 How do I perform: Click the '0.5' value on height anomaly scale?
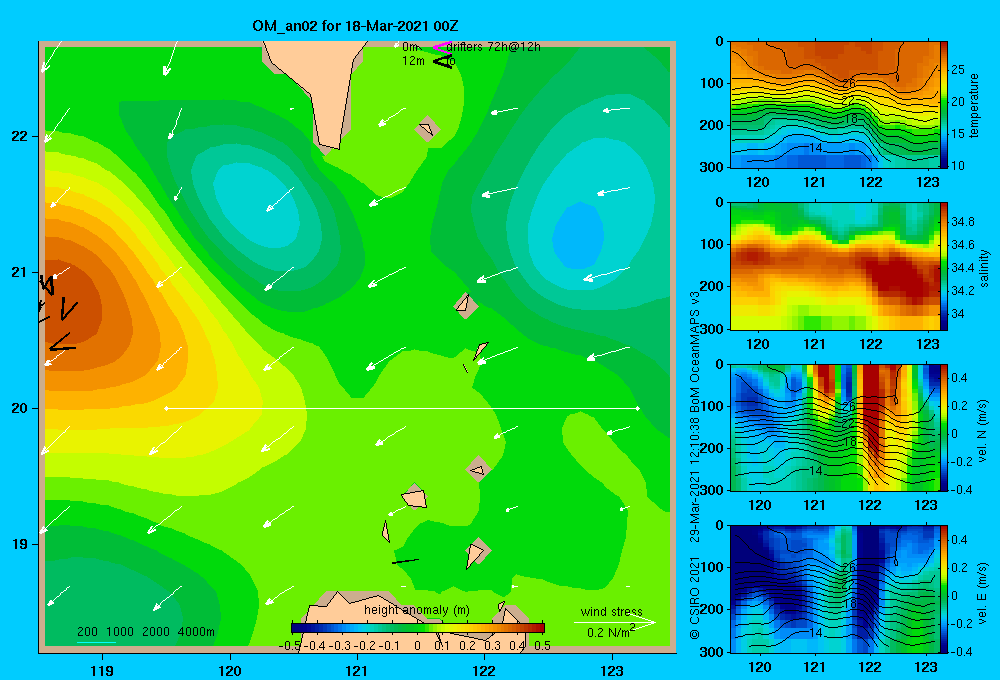543,646
